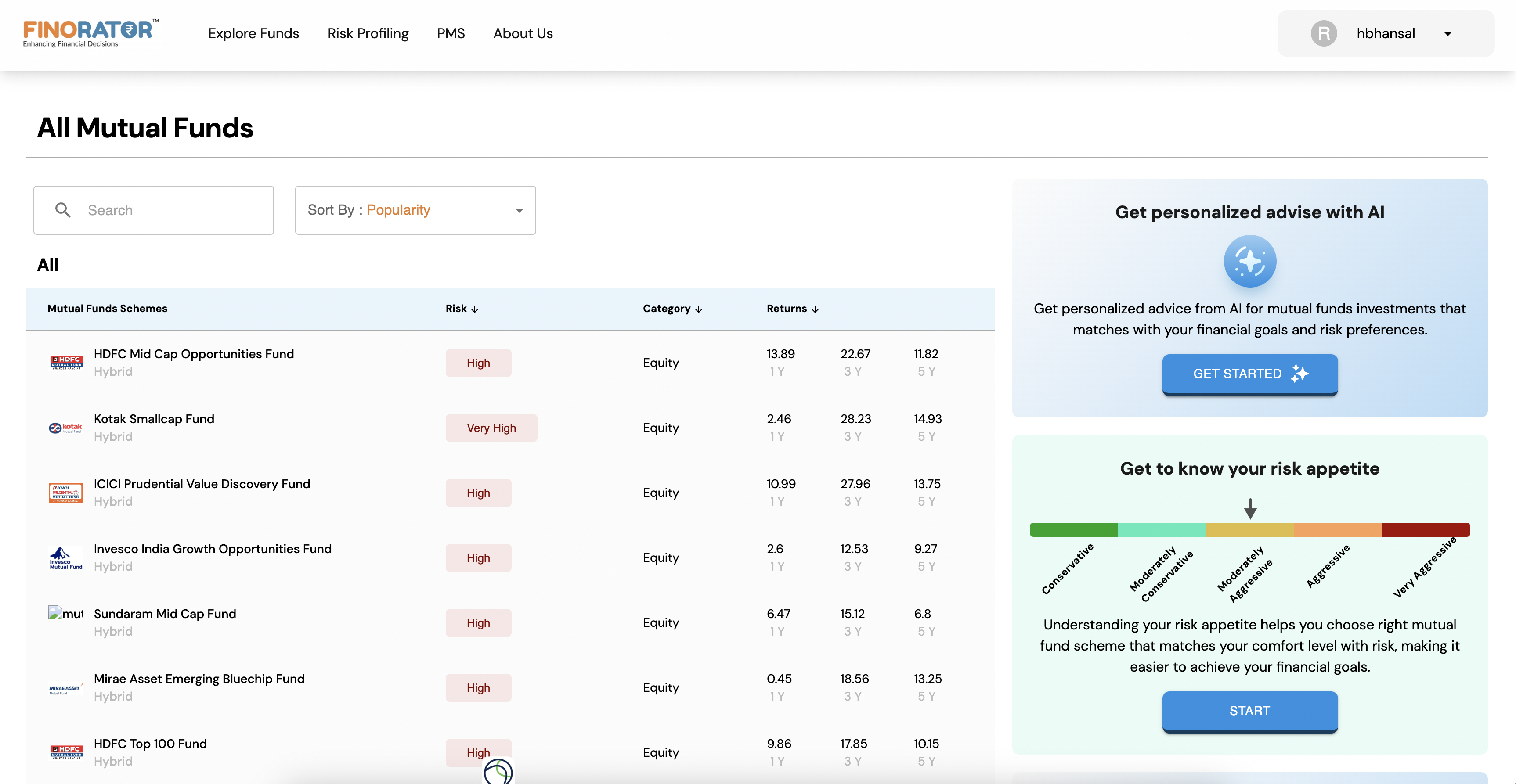Image resolution: width=1516 pixels, height=784 pixels.
Task: Open Mirae Asset Emerging Bluechip Fund
Action: coord(199,679)
